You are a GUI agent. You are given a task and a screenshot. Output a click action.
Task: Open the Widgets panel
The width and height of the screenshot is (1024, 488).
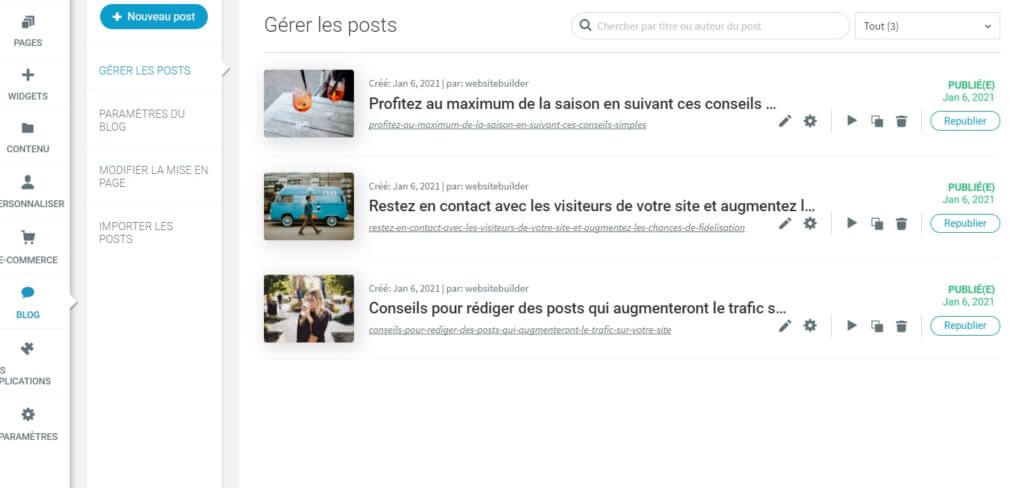tap(28, 84)
